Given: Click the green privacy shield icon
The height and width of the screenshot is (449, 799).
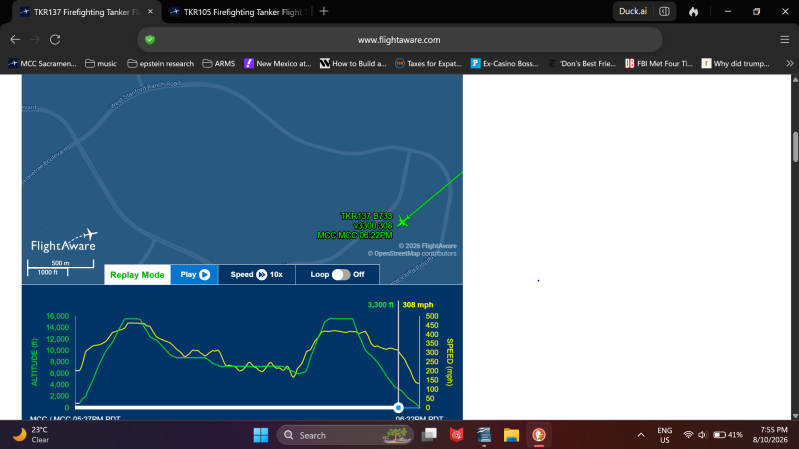Looking at the screenshot, I should point(150,40).
